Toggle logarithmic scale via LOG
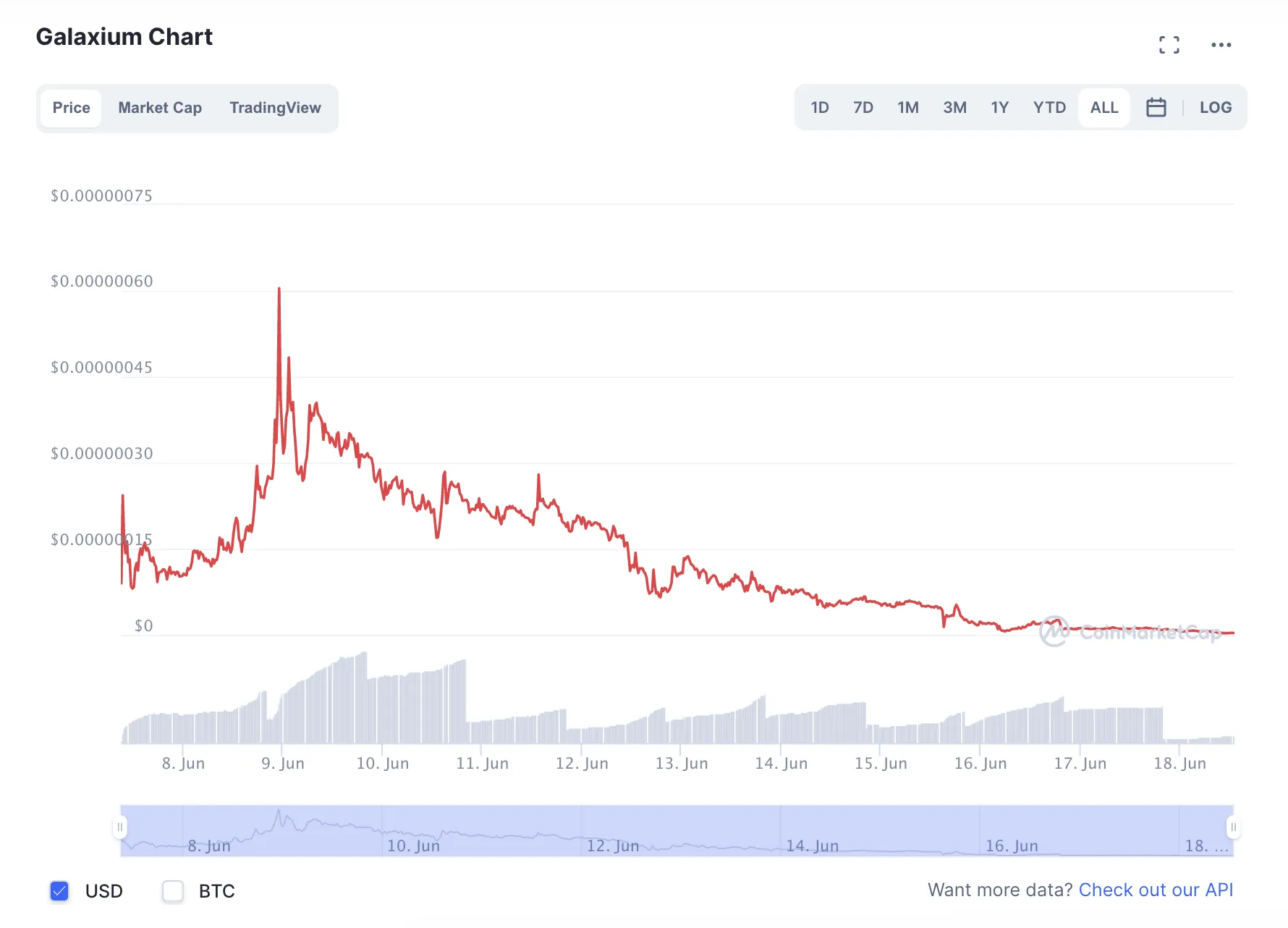Image resolution: width=1288 pixels, height=928 pixels. 1215,107
